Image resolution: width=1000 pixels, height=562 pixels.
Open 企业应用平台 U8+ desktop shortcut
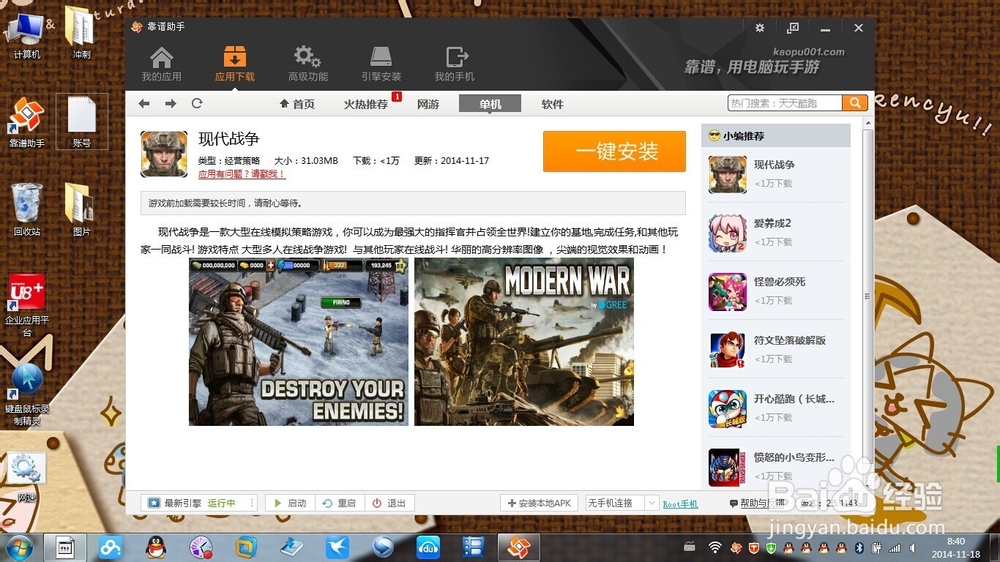26,304
